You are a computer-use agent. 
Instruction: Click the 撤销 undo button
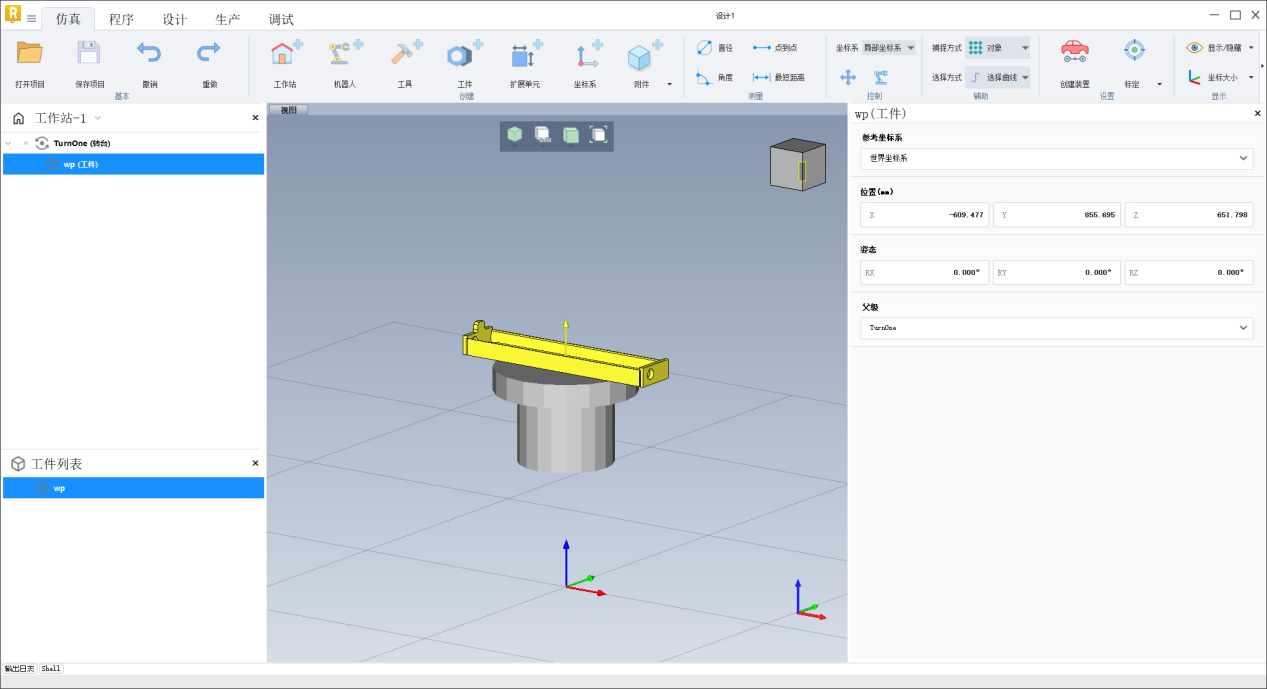point(149,54)
